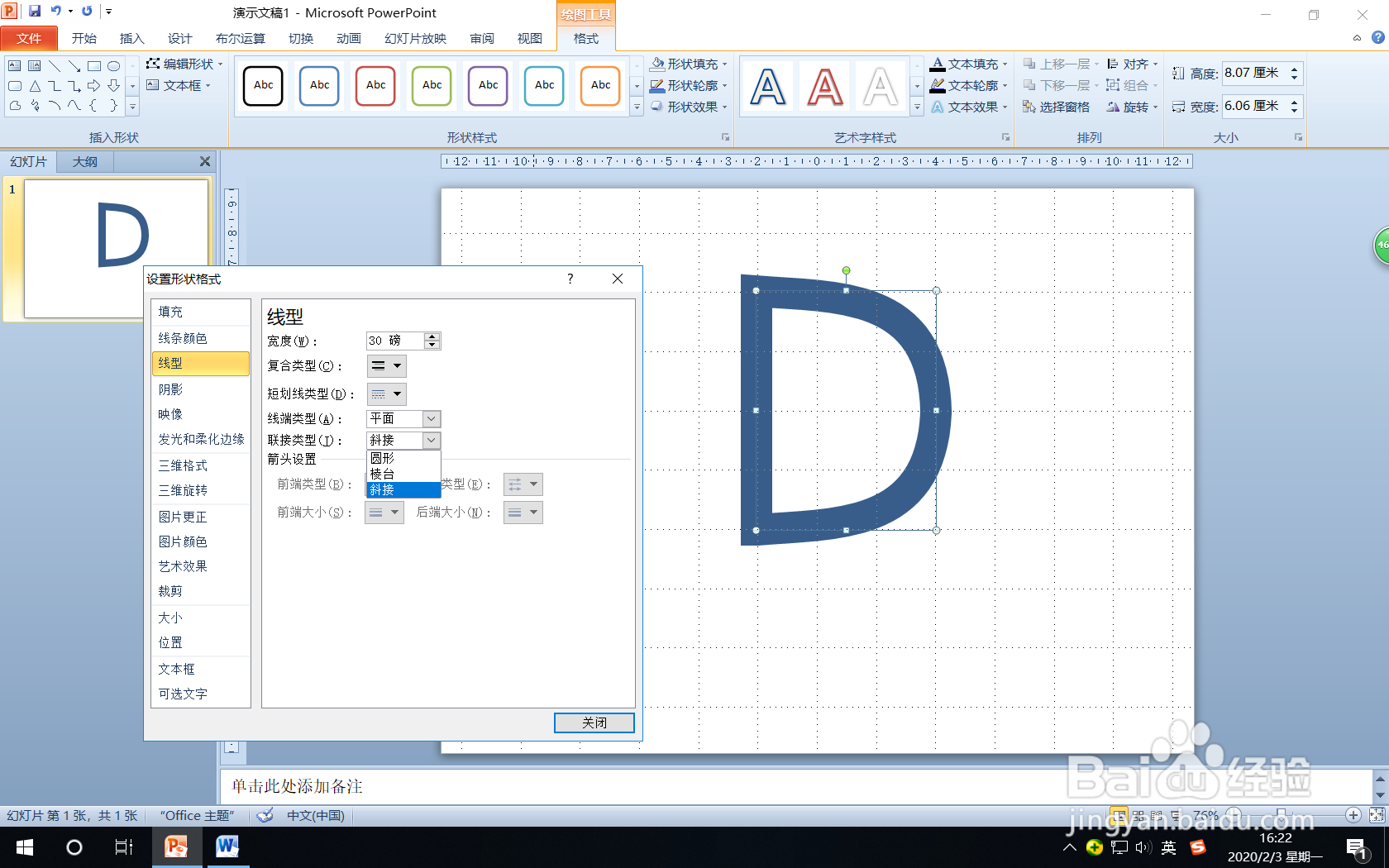Choose the 棱台 join type option
The width and height of the screenshot is (1389, 868).
403,474
